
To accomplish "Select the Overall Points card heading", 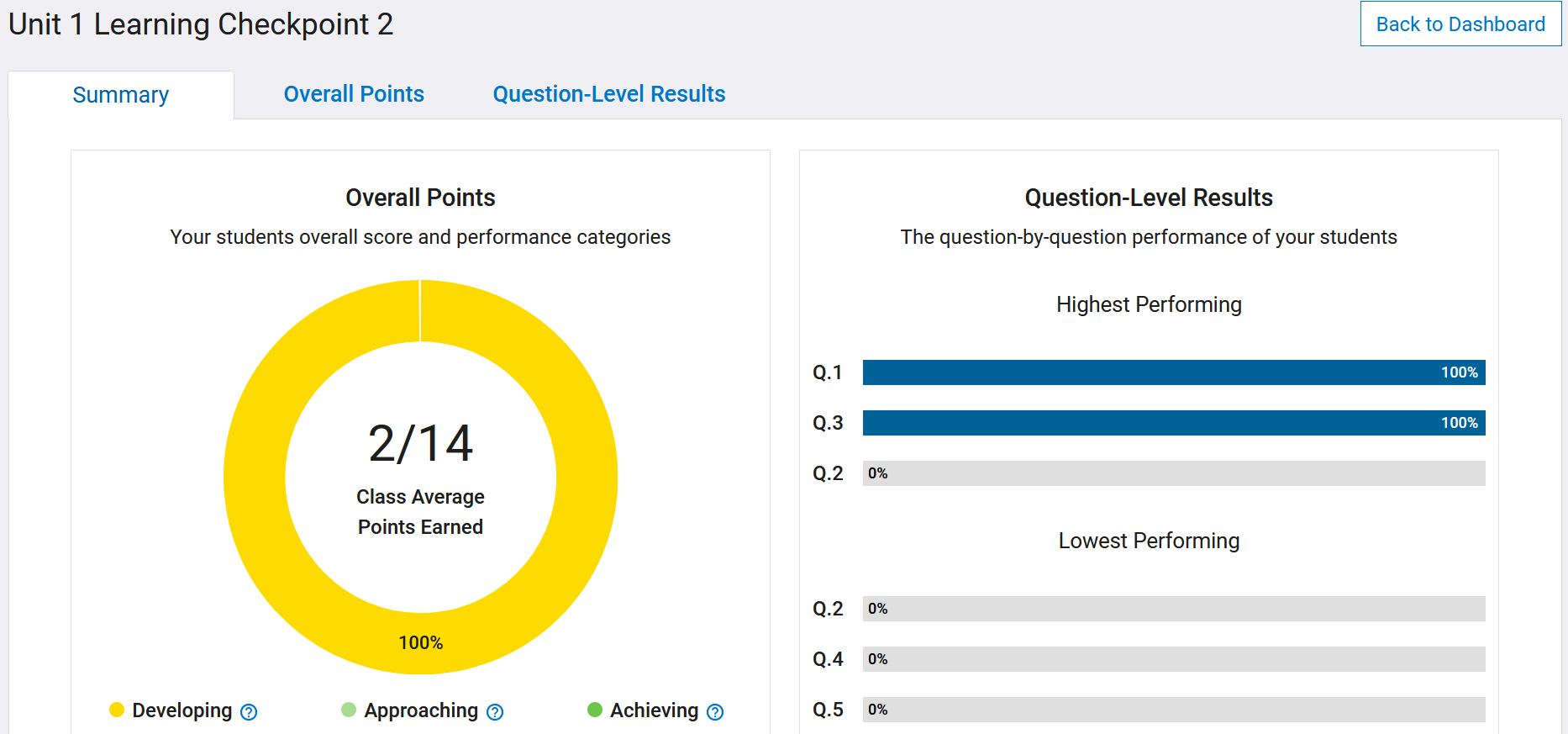I will (420, 198).
